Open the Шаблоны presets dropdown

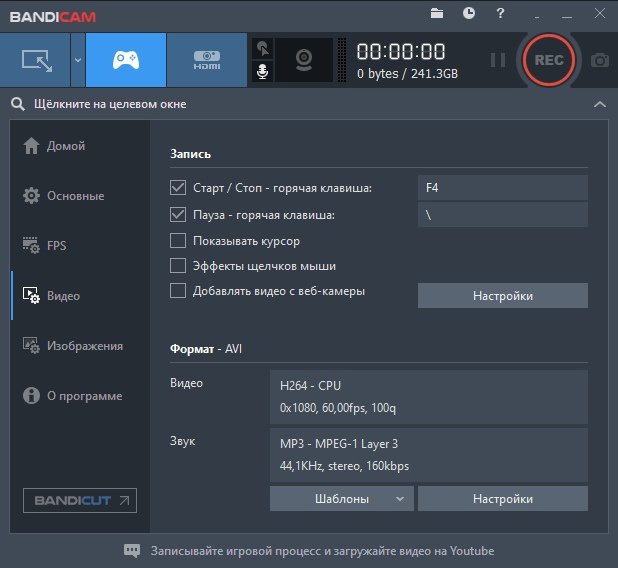point(341,498)
